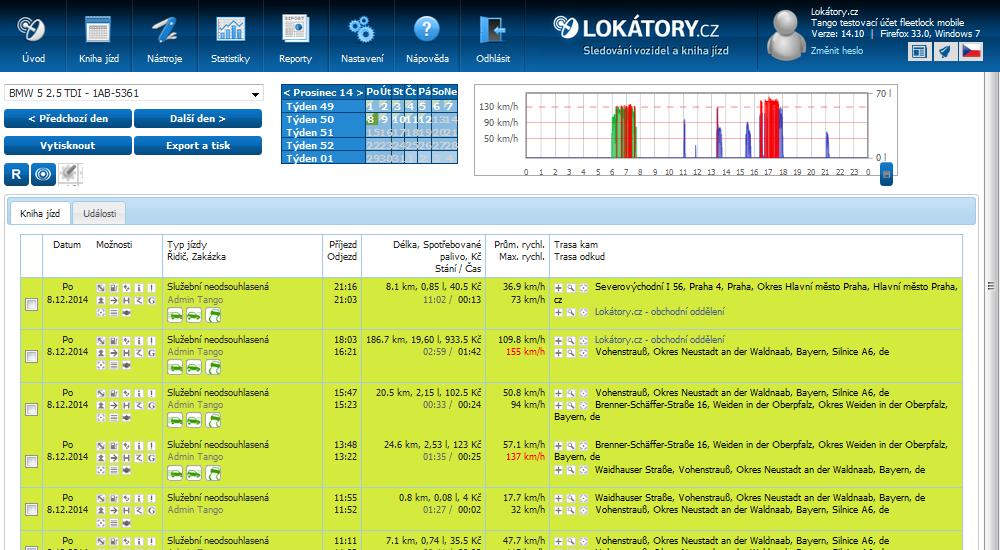Switch language via Czech flag icon

[x=971, y=52]
